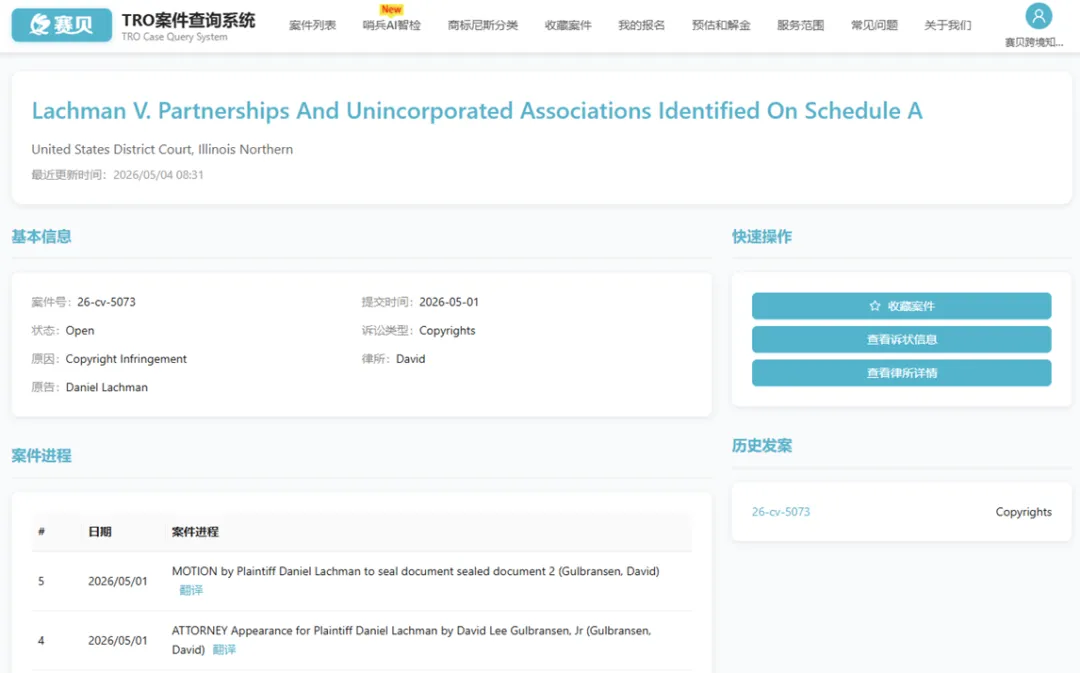Viewport: 1080px width, 673px height.
Task: Open the 预估和解金 menu item
Action: coord(720,25)
